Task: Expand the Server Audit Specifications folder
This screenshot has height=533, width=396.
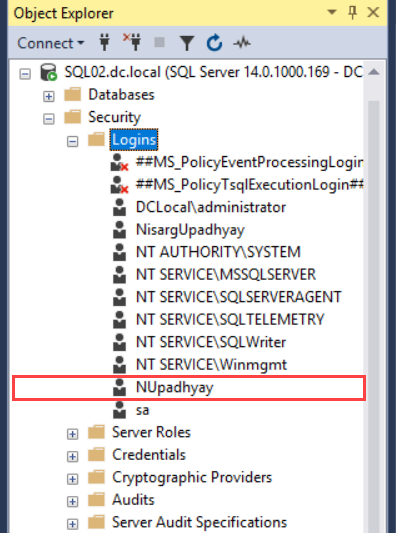Action: click(72, 524)
